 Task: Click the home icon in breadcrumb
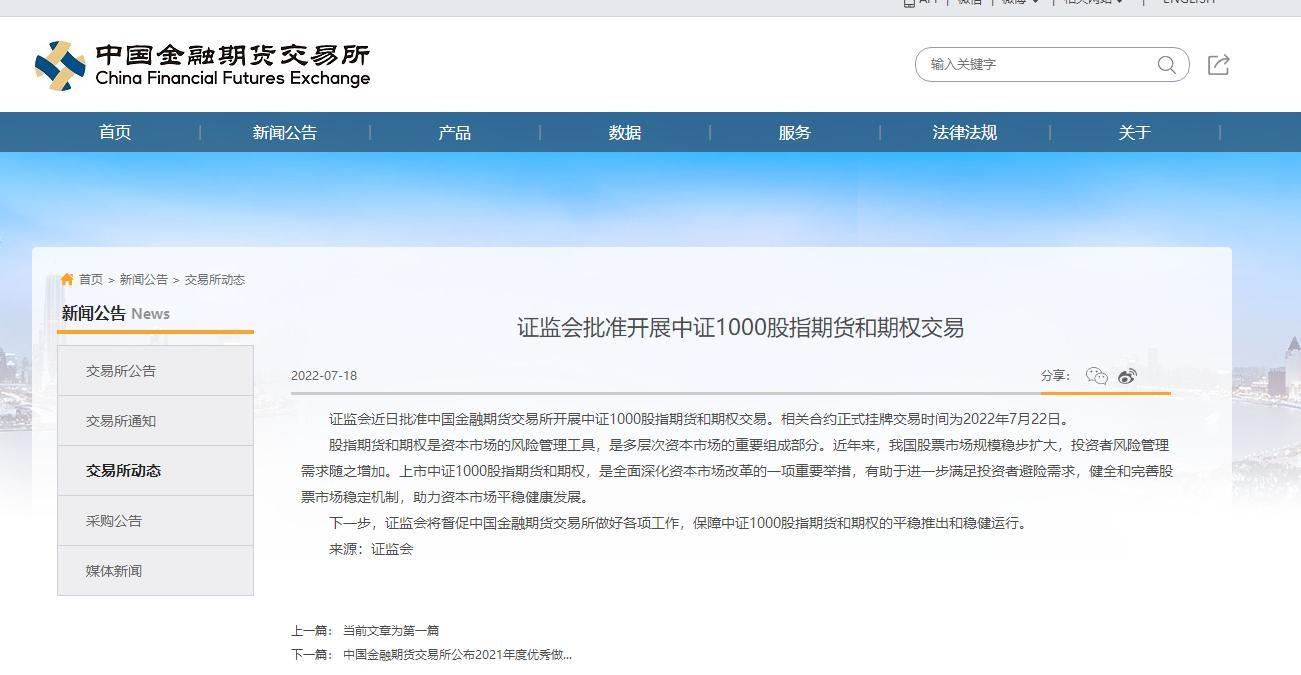[x=67, y=279]
